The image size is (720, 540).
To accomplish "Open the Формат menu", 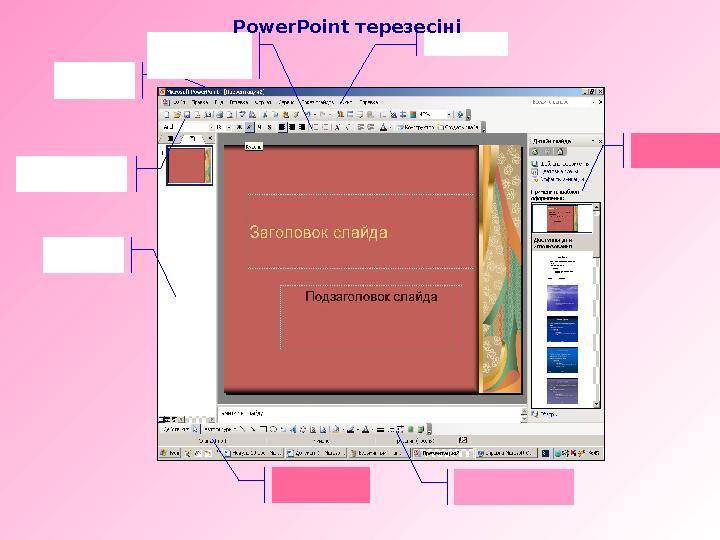I will point(263,102).
